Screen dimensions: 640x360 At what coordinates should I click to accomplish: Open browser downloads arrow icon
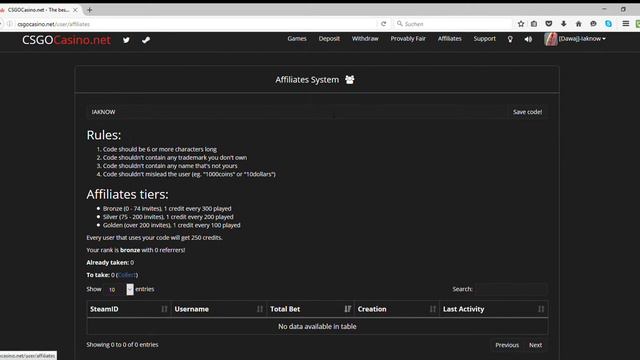(564, 24)
